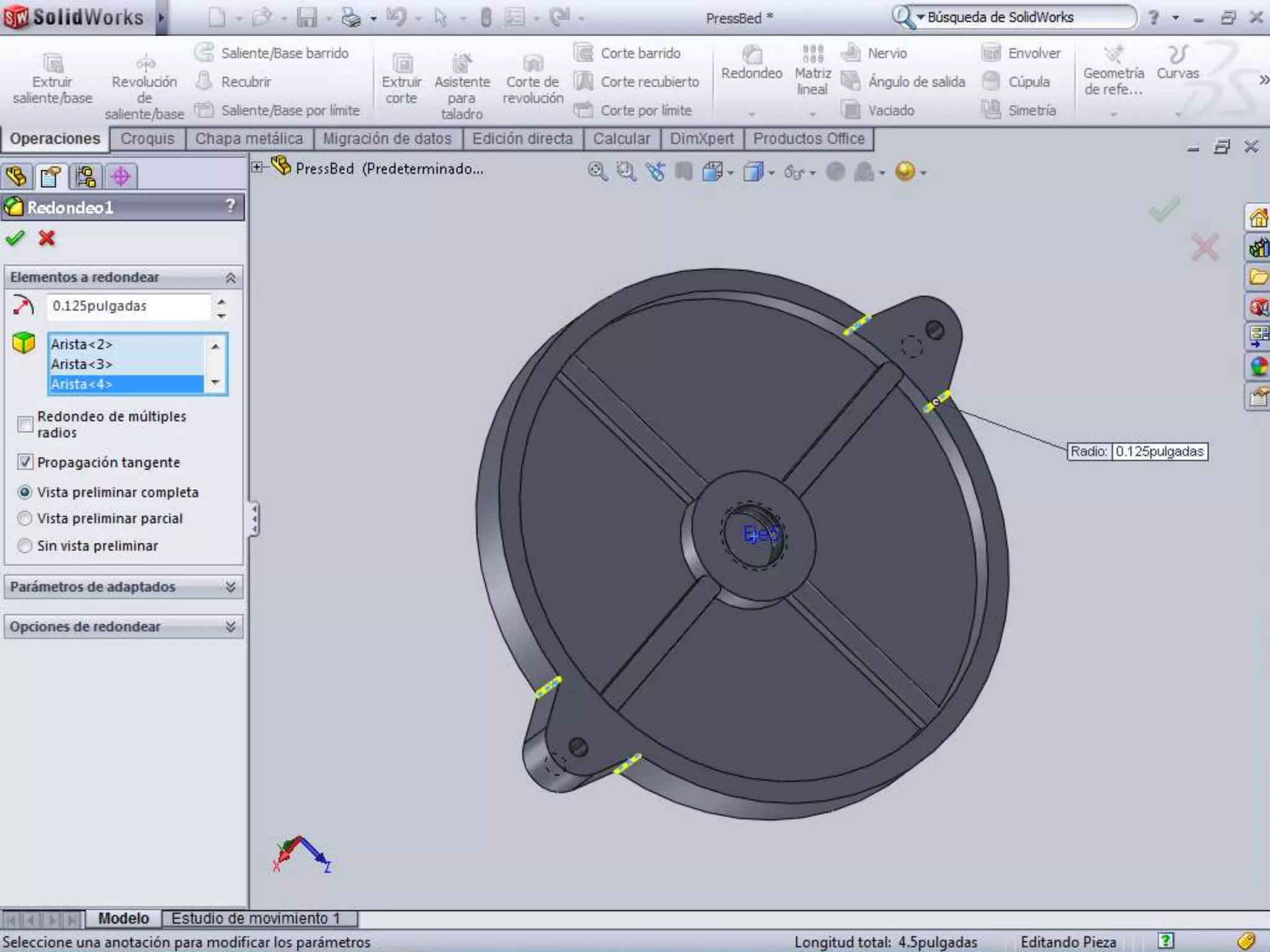Open the ConfigurationManager tab icon
1270x952 pixels.
click(x=86, y=177)
